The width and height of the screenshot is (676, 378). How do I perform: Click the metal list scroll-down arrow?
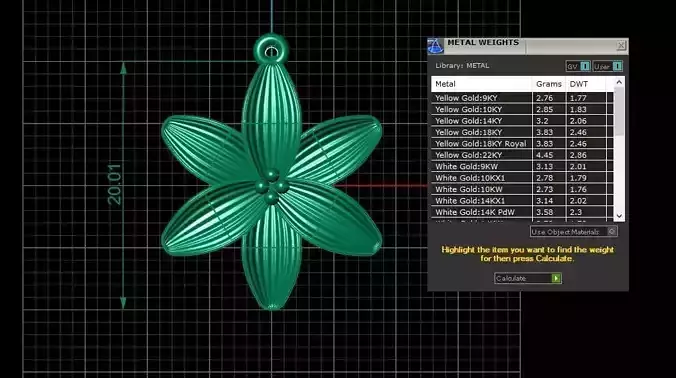point(619,216)
